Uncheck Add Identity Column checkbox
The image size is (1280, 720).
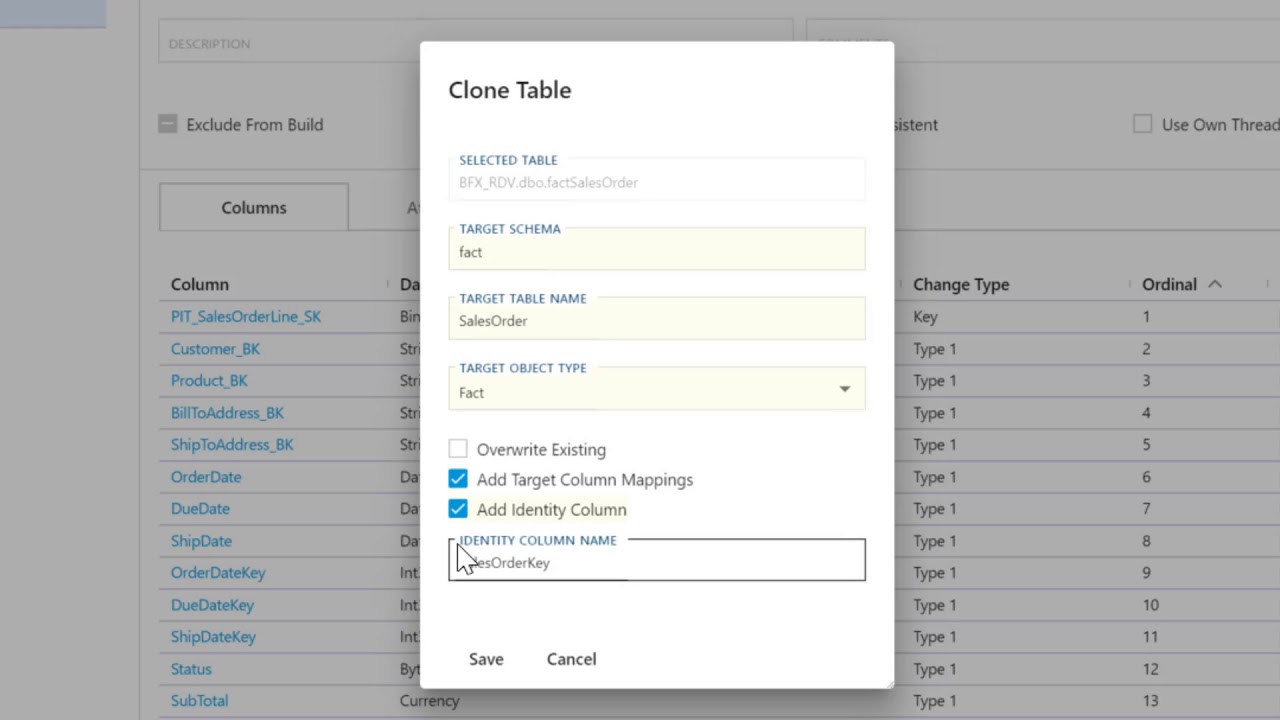tap(458, 509)
